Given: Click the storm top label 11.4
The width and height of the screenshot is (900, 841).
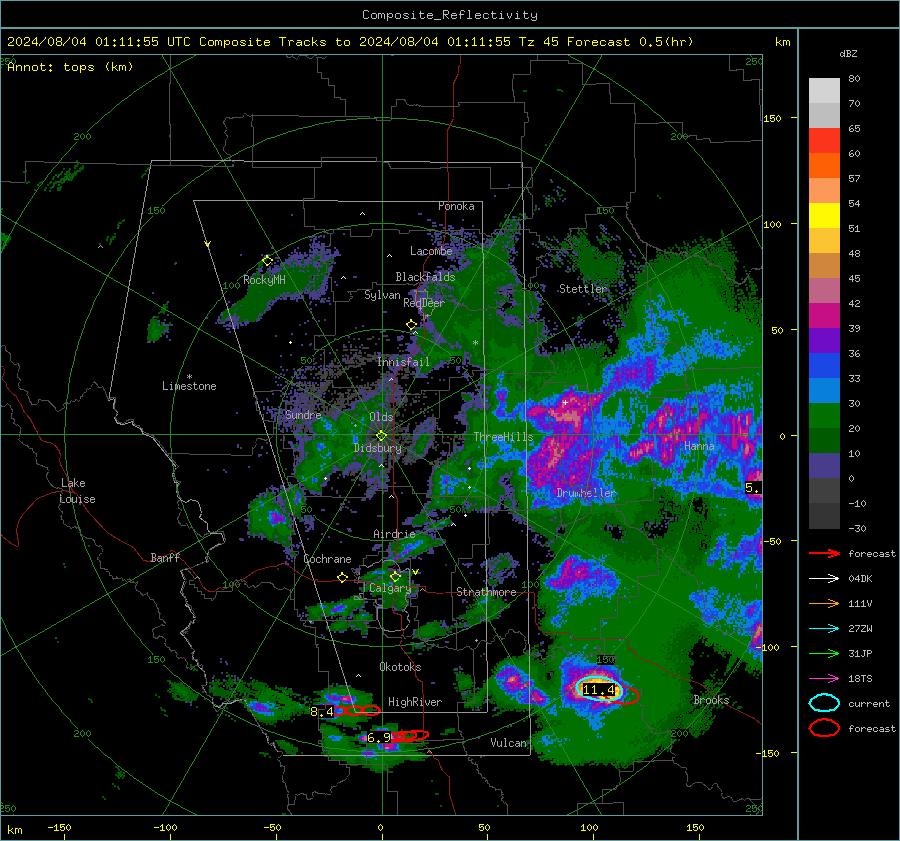Looking at the screenshot, I should 598,689.
